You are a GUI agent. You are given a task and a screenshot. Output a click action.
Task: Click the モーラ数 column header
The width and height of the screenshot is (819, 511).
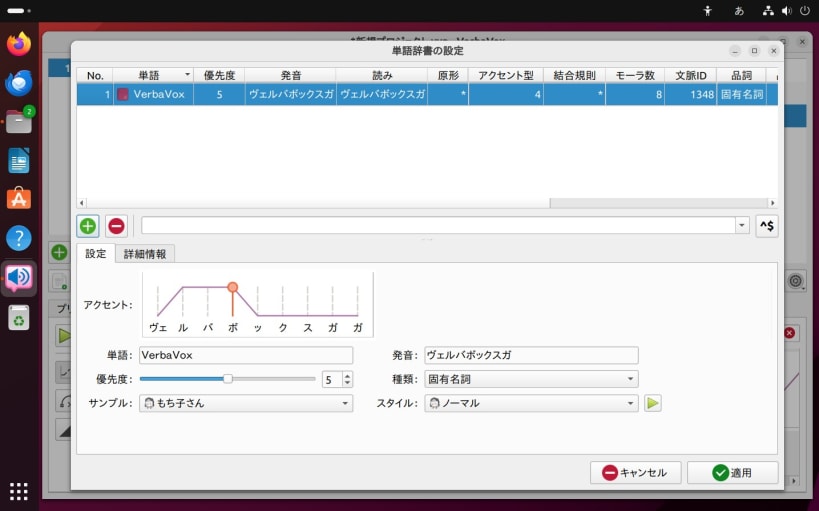click(635, 75)
